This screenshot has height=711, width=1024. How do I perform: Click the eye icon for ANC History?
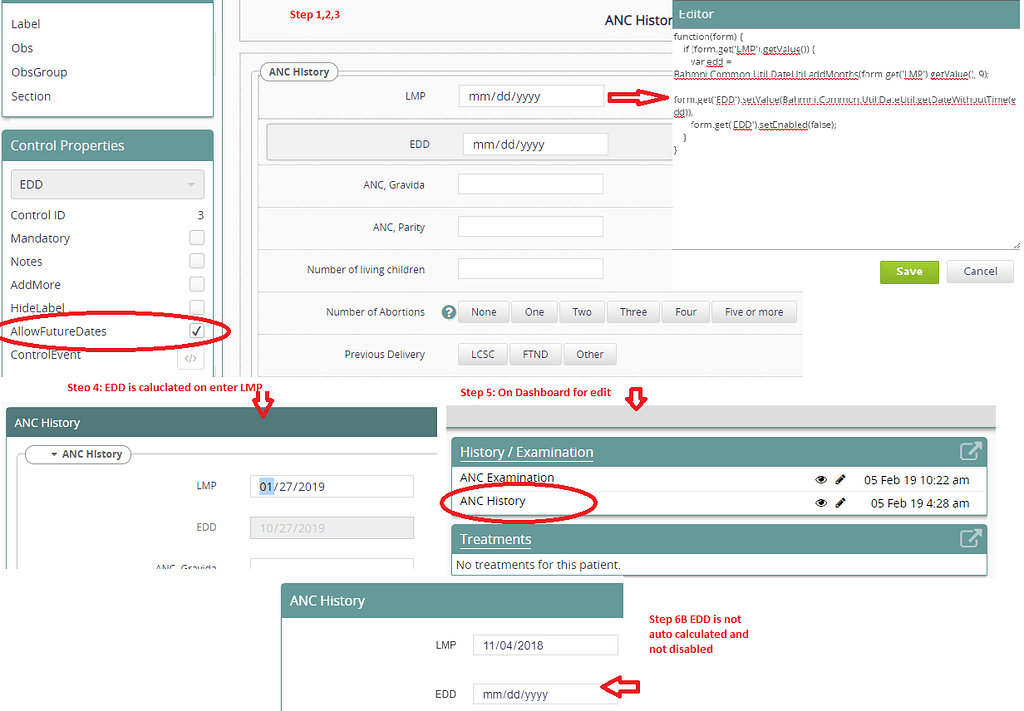(820, 502)
